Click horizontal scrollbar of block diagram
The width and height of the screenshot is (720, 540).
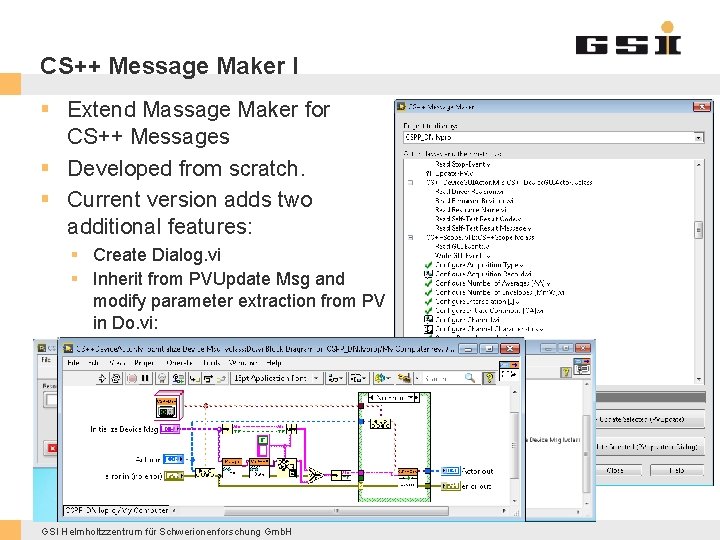[336, 511]
